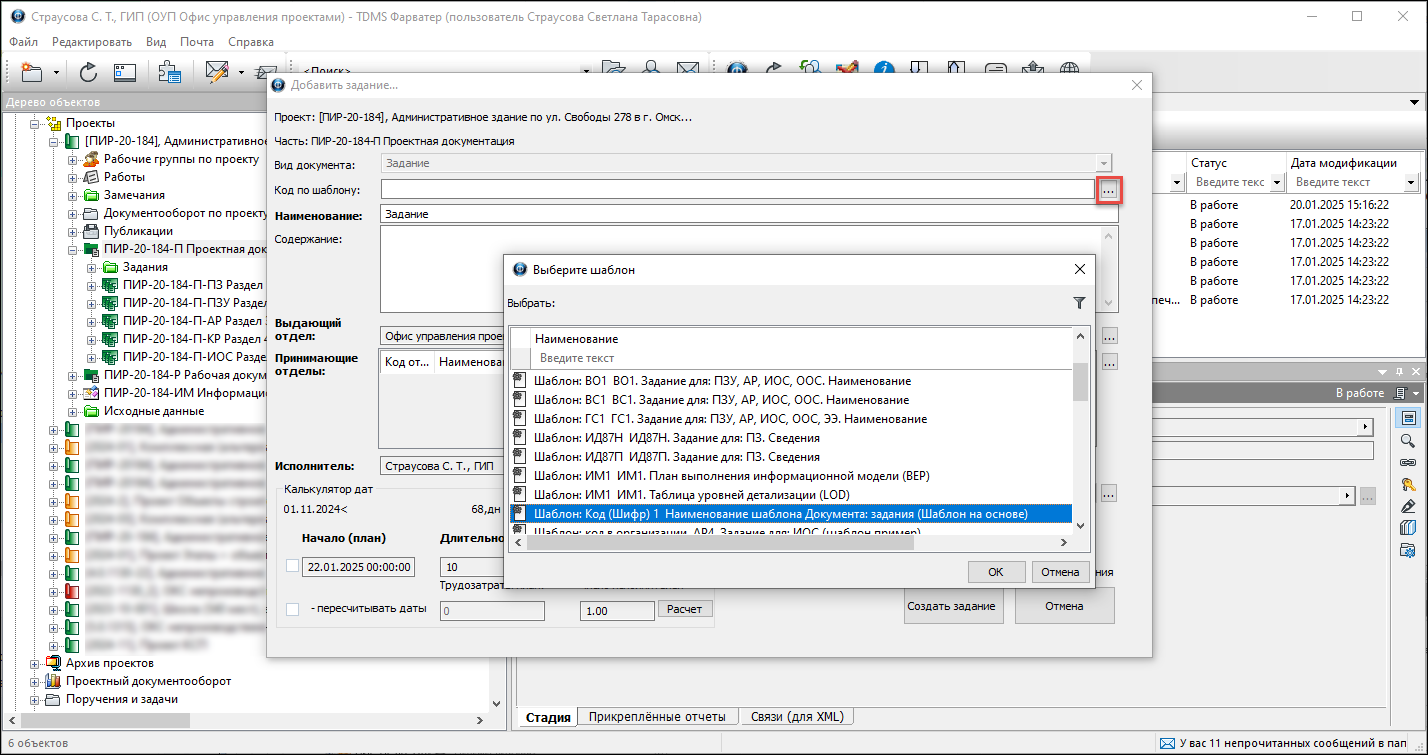Collapse the [ПИР-20-184] project node
The width and height of the screenshot is (1428, 755).
tap(53, 141)
